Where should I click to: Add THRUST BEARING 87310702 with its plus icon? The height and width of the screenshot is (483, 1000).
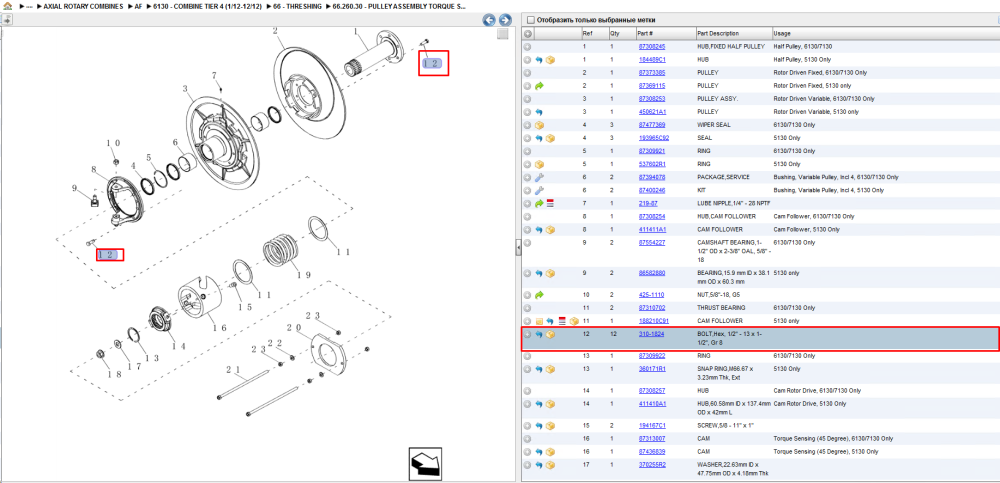pyautogui.click(x=527, y=308)
